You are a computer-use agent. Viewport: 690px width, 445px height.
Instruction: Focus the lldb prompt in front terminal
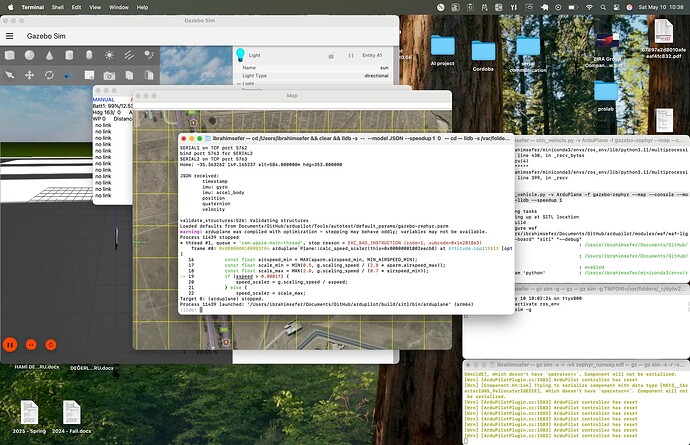coord(201,309)
